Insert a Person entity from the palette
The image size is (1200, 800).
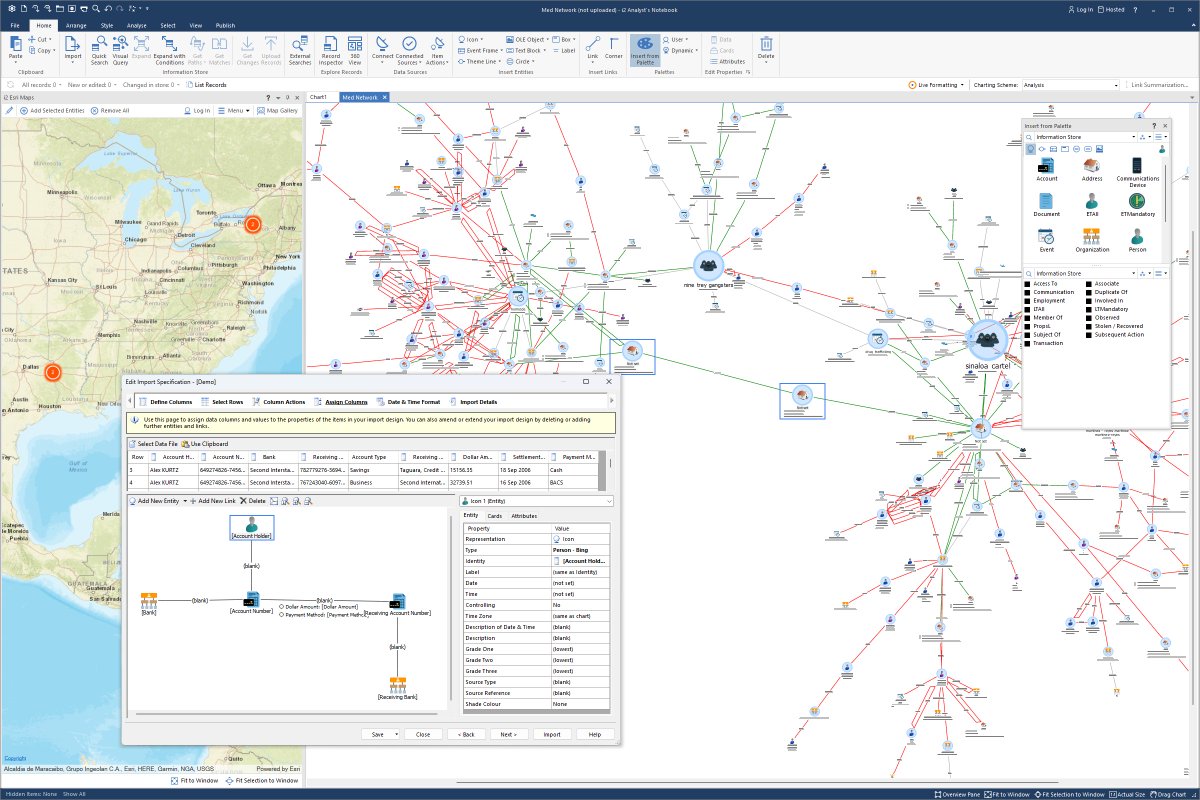point(1137,238)
